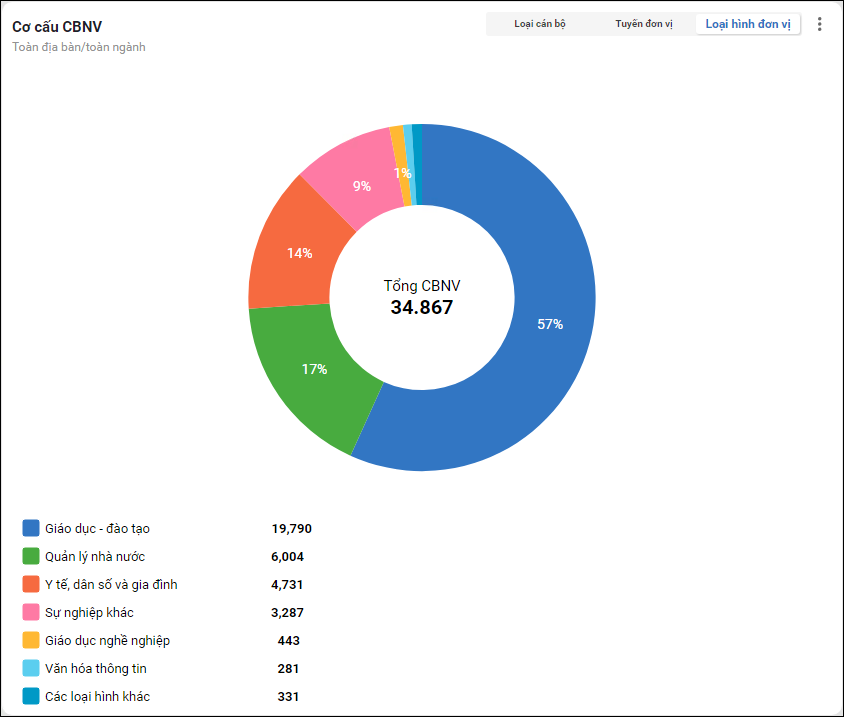The image size is (844, 717).
Task: Click the pink Sự nghiệp khác swatch
Action: click(31, 612)
